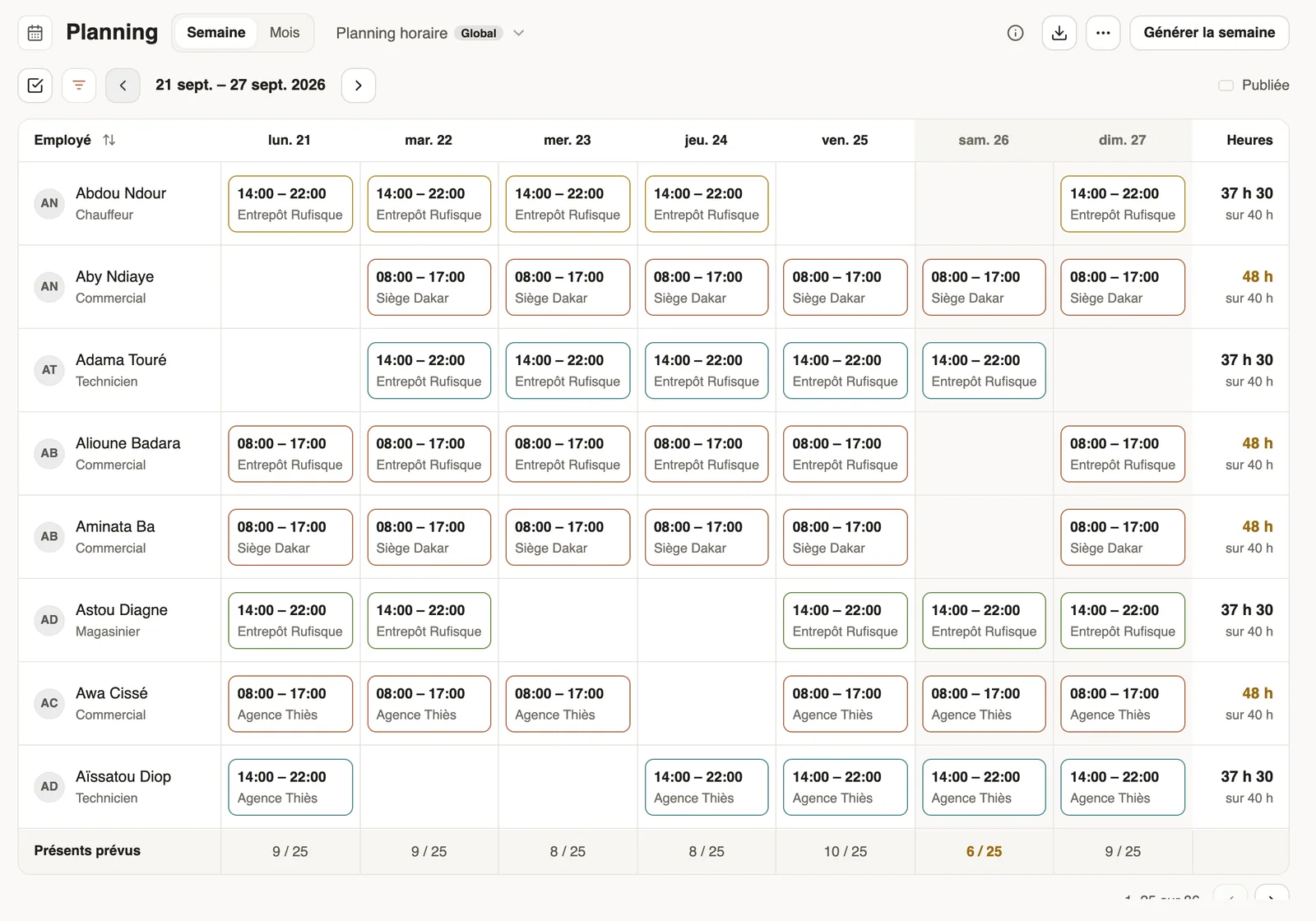
Task: Click the selection checkbox icon button
Action: tap(35, 86)
